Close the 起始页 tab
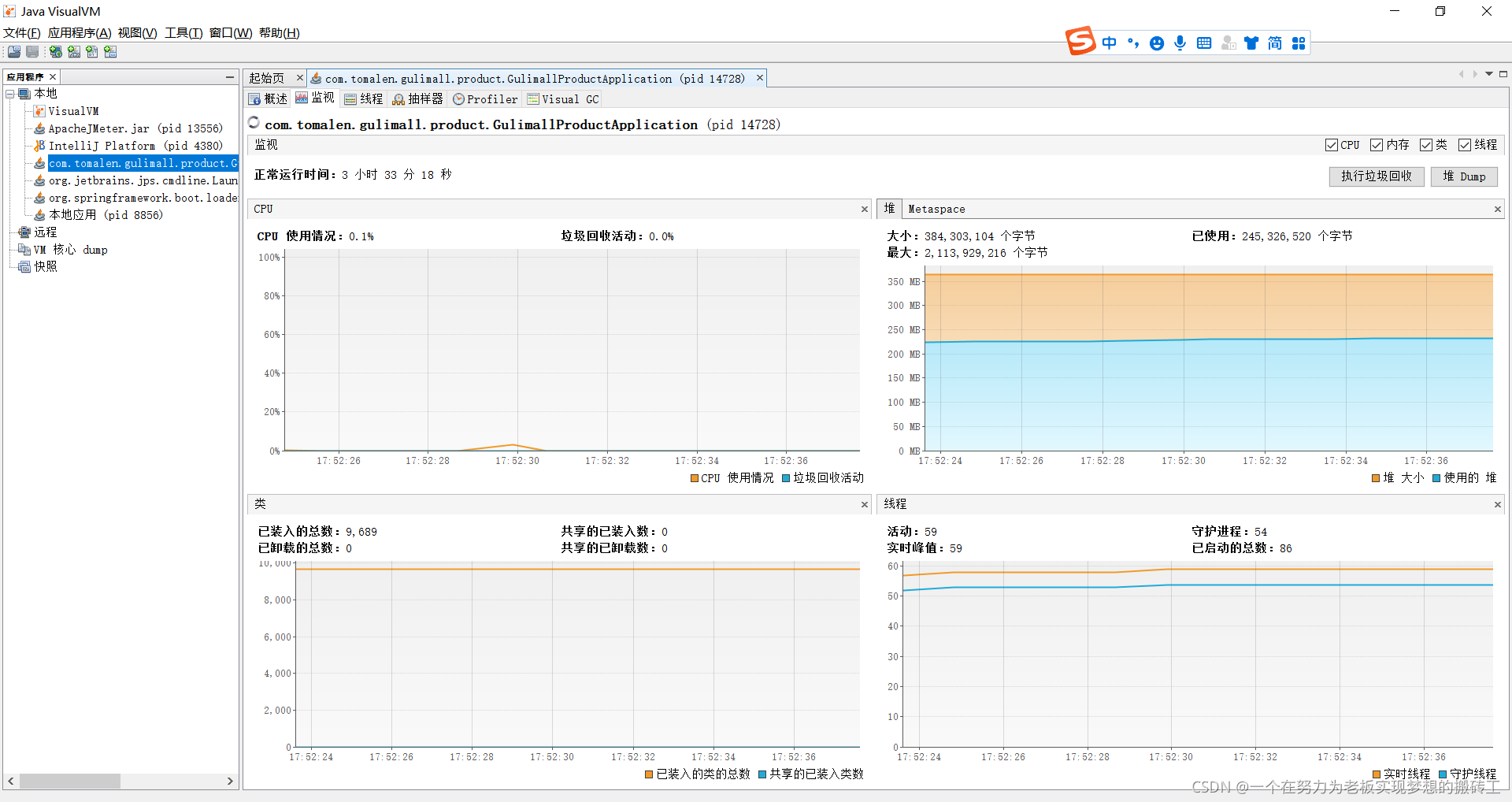The width and height of the screenshot is (1512, 802). pos(299,77)
